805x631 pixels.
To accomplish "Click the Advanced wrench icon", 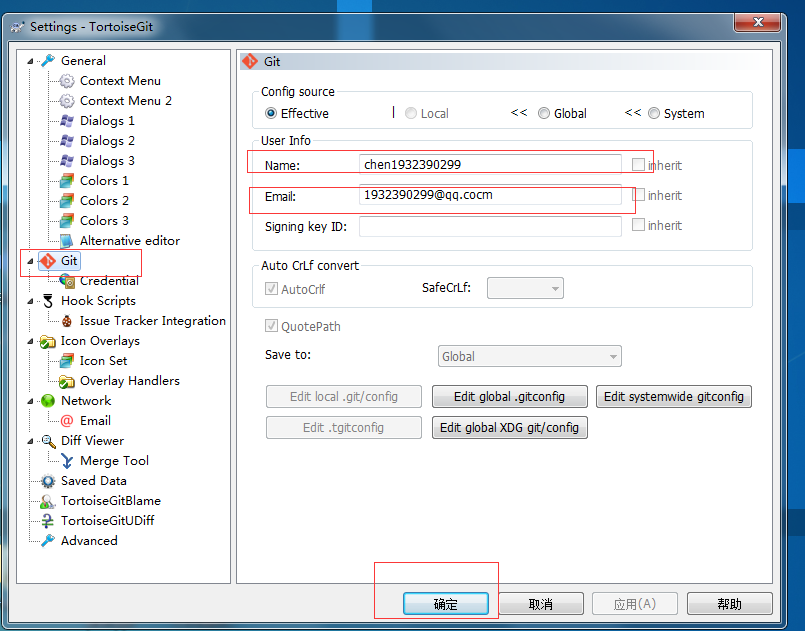I will pyautogui.click(x=48, y=541).
